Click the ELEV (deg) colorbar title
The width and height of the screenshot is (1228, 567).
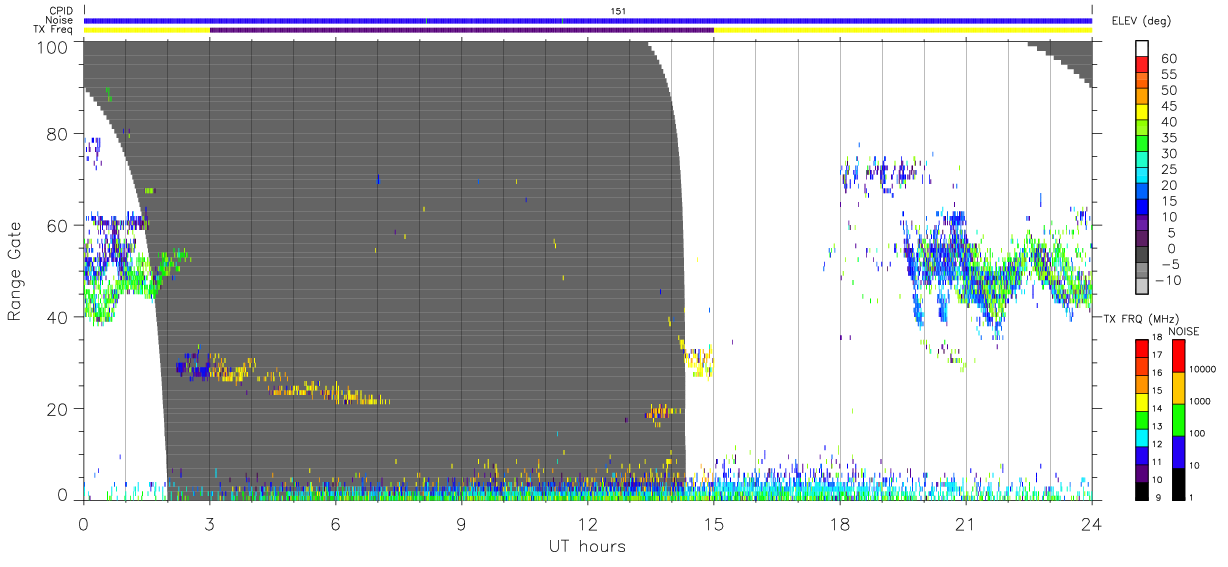coord(1142,20)
